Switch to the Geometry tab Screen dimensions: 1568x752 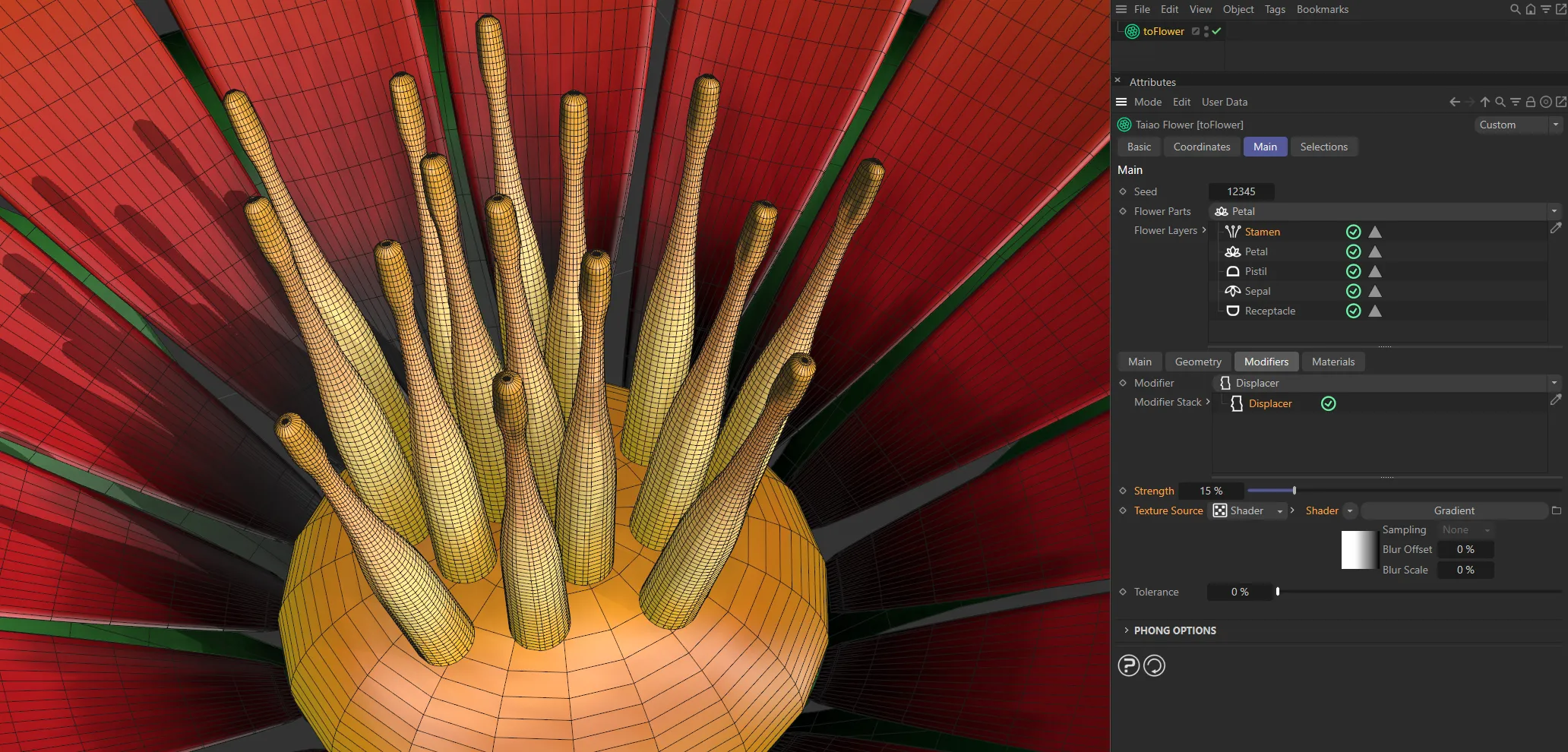coord(1197,362)
